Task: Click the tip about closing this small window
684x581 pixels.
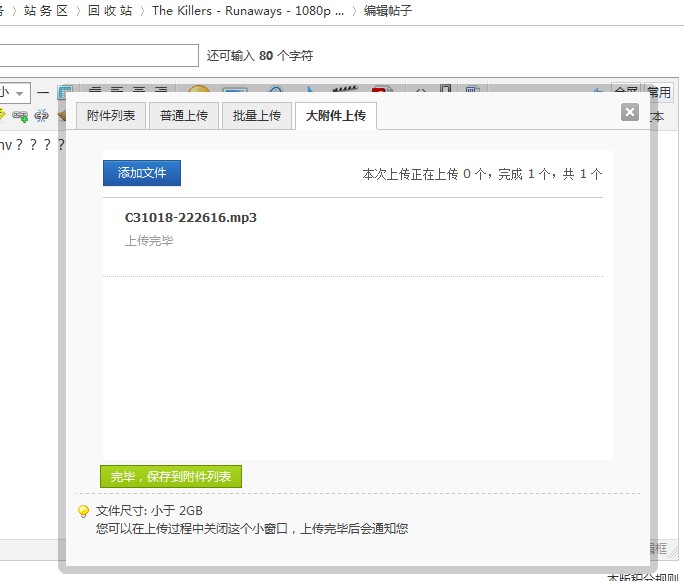Action: click(252, 529)
